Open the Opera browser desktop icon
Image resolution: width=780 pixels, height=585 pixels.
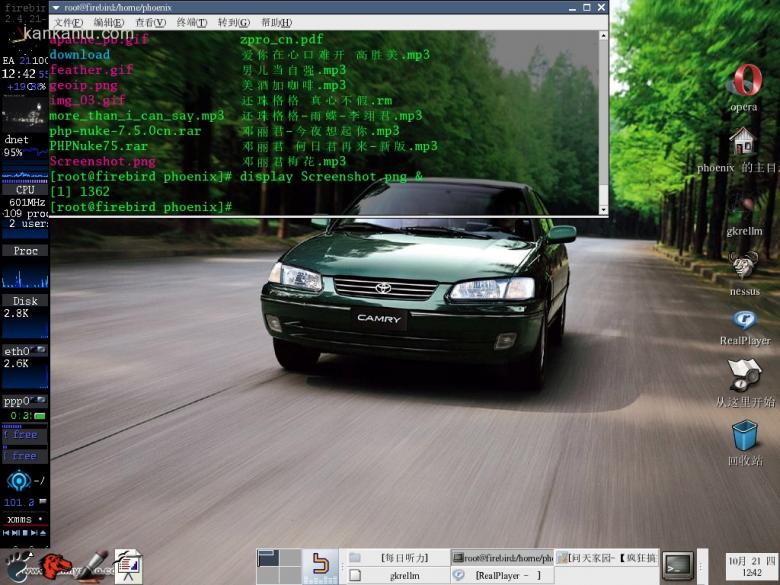click(745, 82)
